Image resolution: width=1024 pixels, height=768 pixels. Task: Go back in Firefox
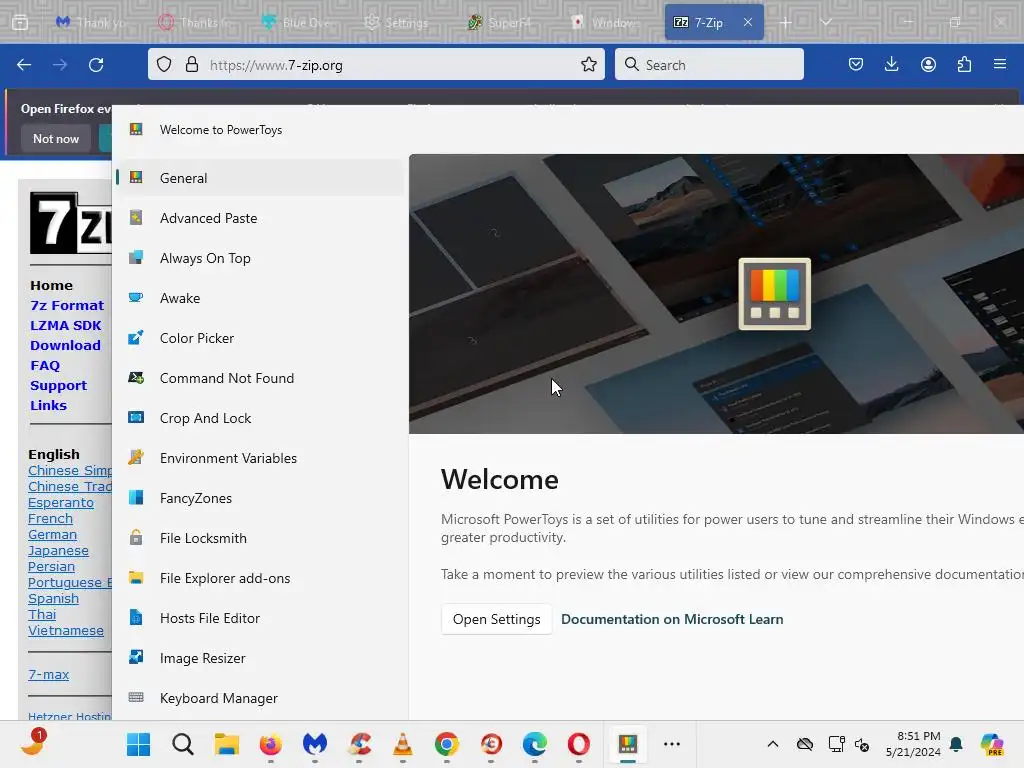tap(24, 65)
